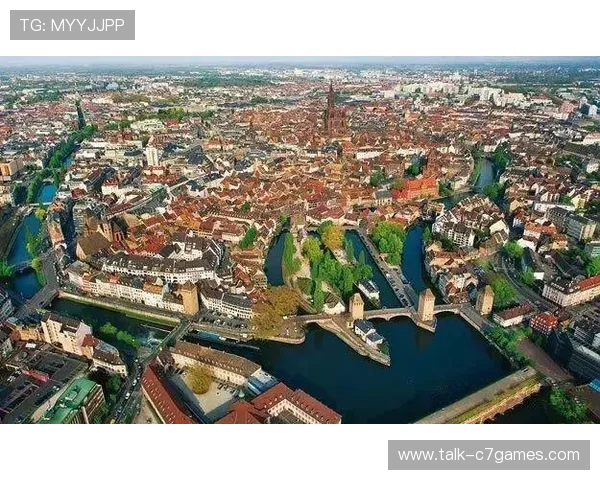This screenshot has width=600, height=480.
Task: Click the yellow autumn tree beside the bridge
Action: [x=274, y=308]
